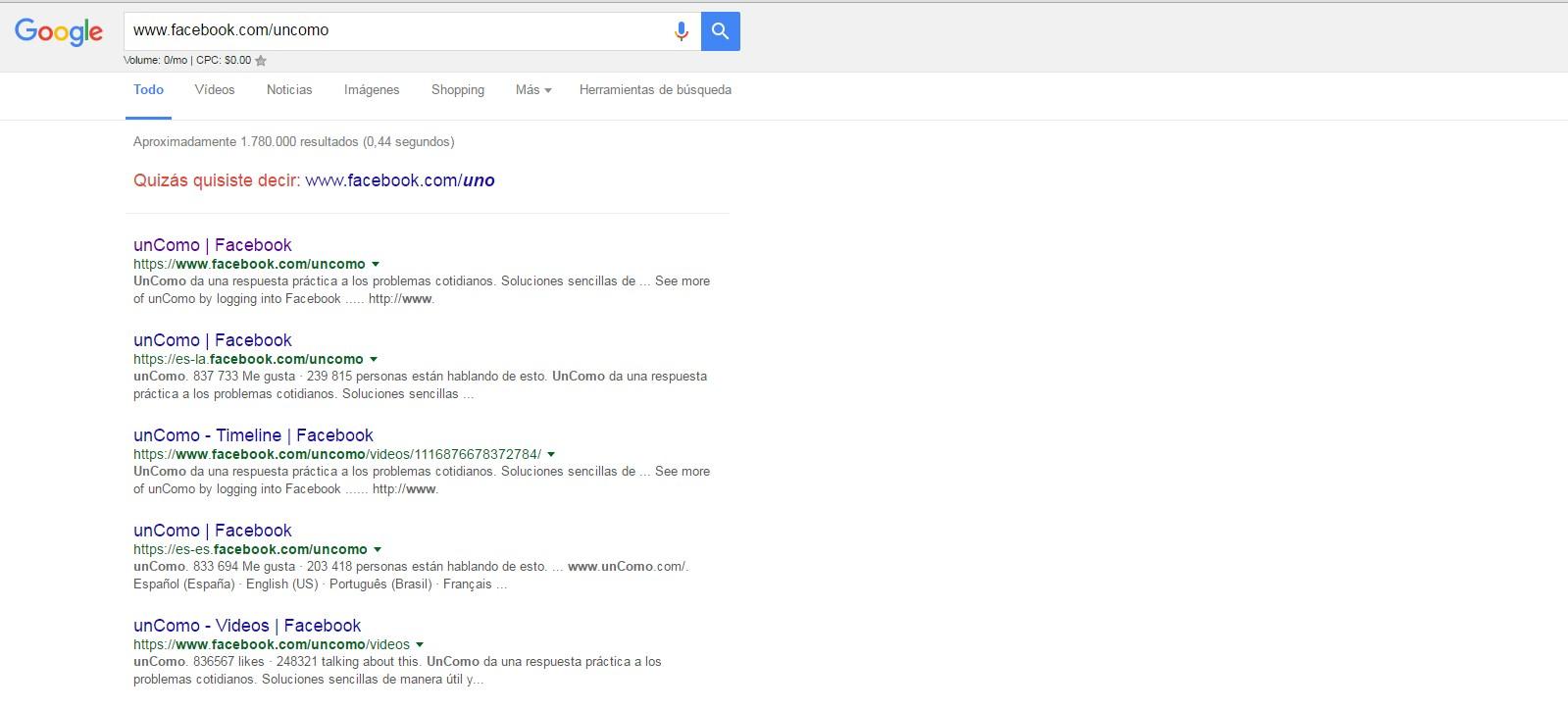Activate voice search microphone icon
The image size is (1568, 711).
point(681,31)
